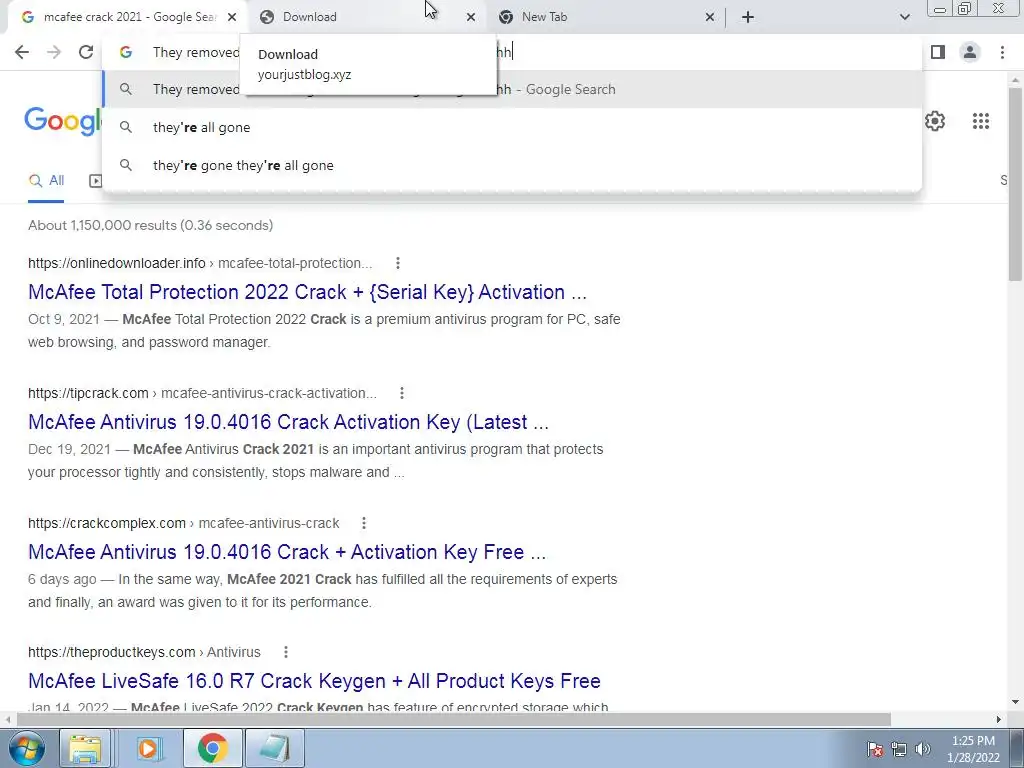Open result options for tipcrack.com
Screen dimensions: 1024x768
pyautogui.click(x=402, y=393)
